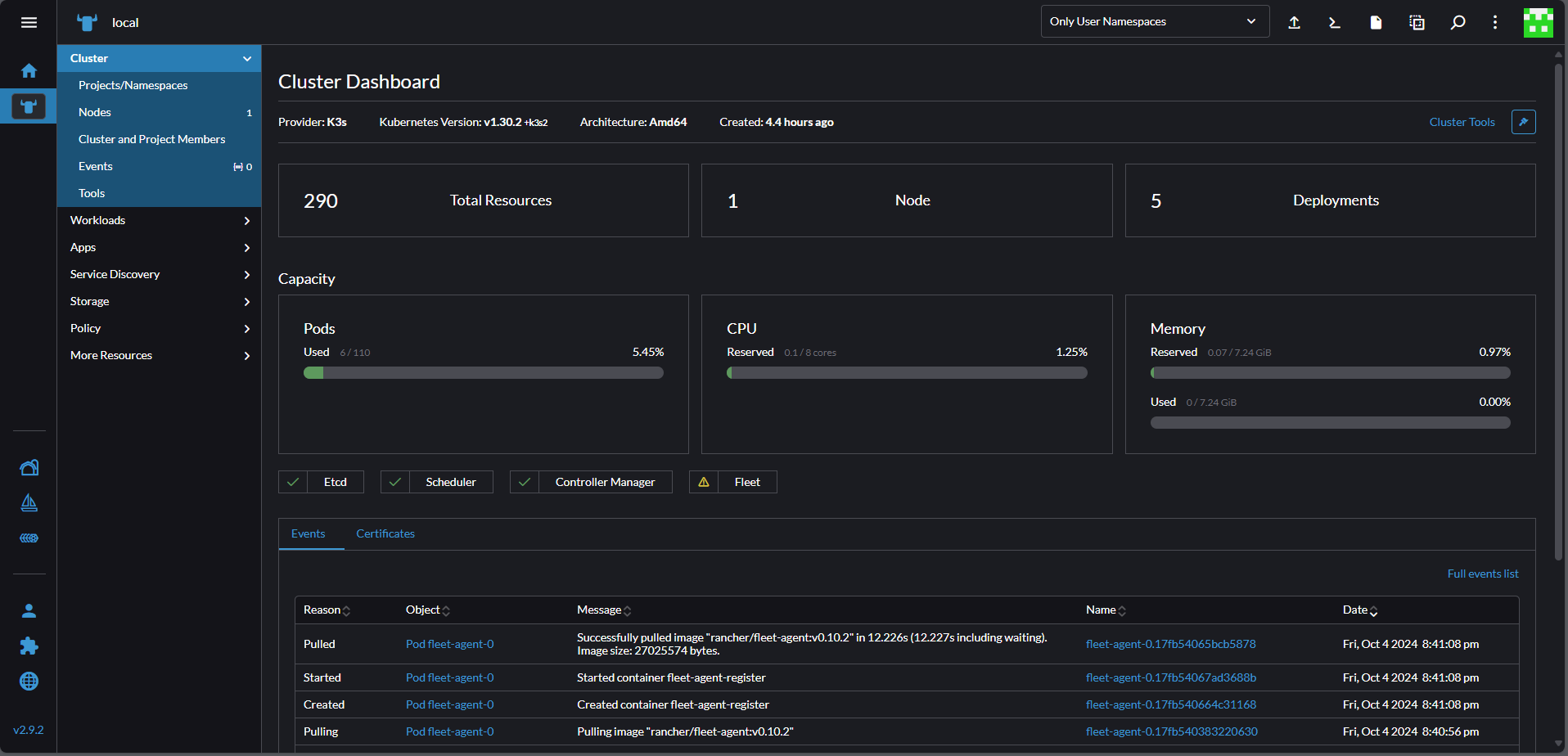
Task: Go to the Home icon in sidebar
Action: click(x=29, y=71)
